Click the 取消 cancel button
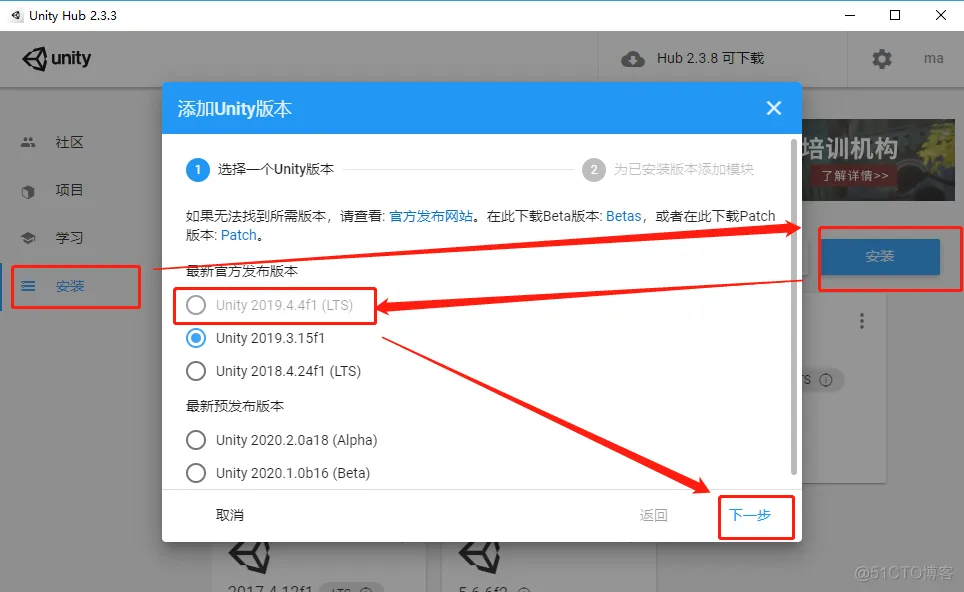Image resolution: width=964 pixels, height=592 pixels. point(230,515)
